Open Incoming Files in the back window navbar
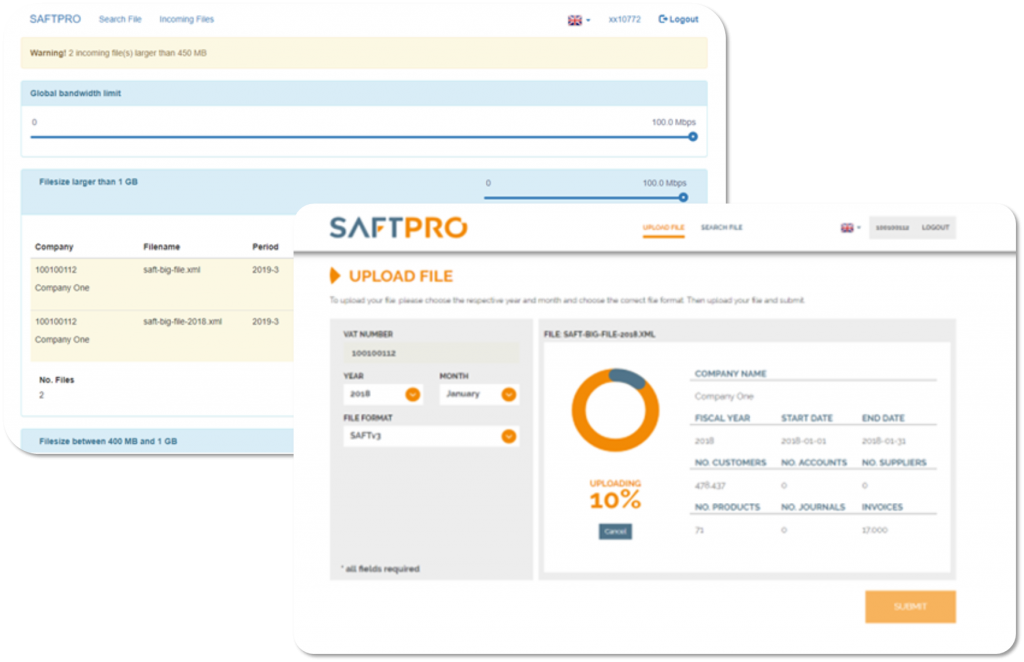 [x=187, y=20]
